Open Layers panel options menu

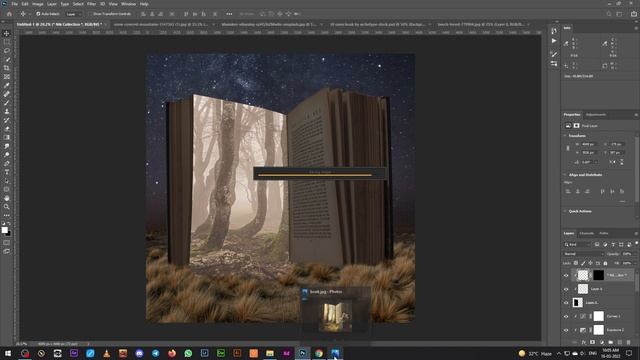pyautogui.click(x=636, y=233)
